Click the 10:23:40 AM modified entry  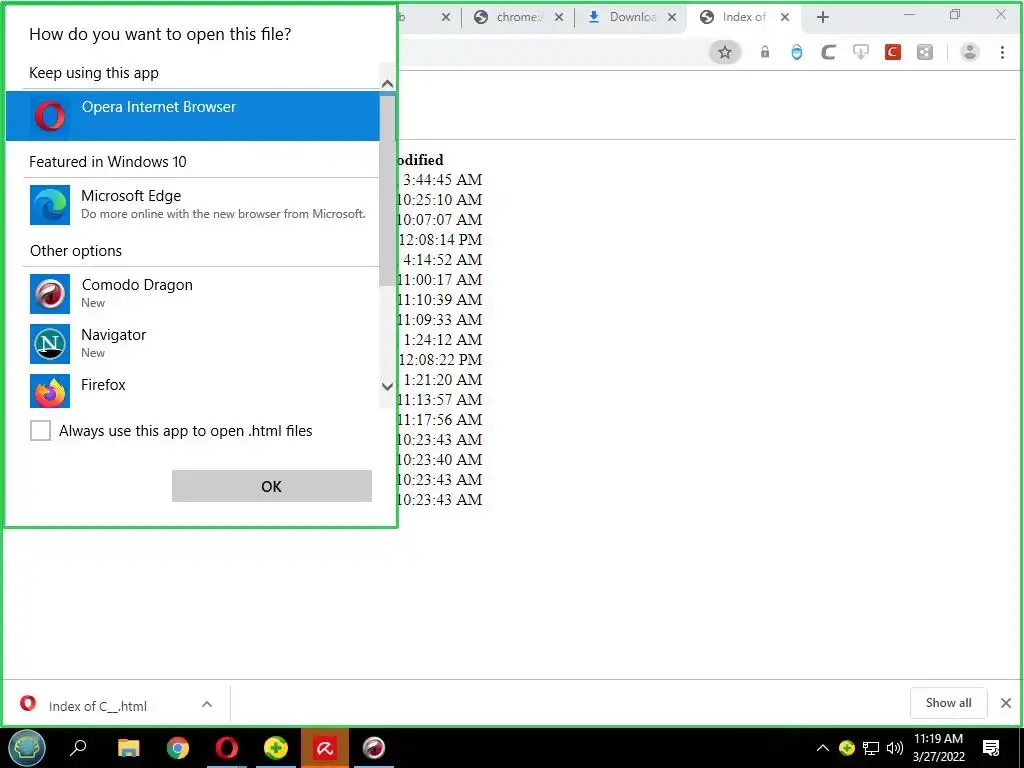click(440, 459)
